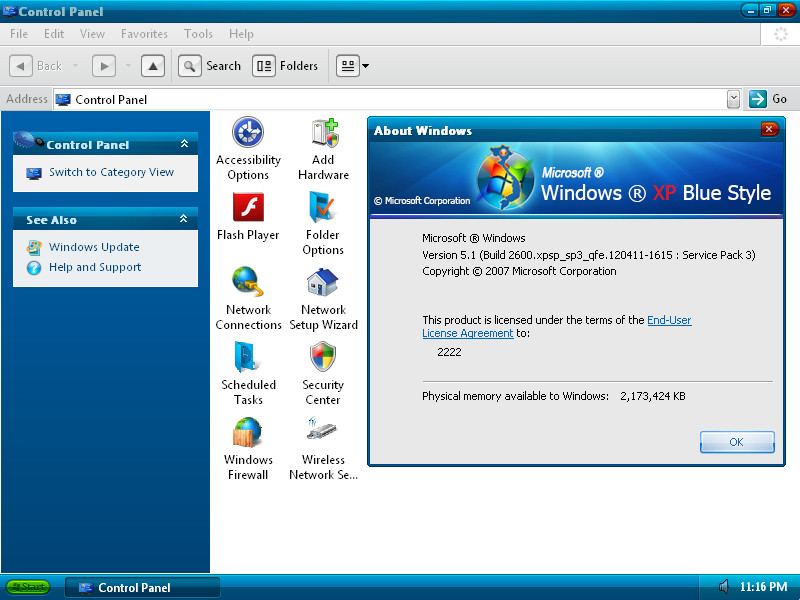Click the Start button
The width and height of the screenshot is (800, 600).
(26, 587)
